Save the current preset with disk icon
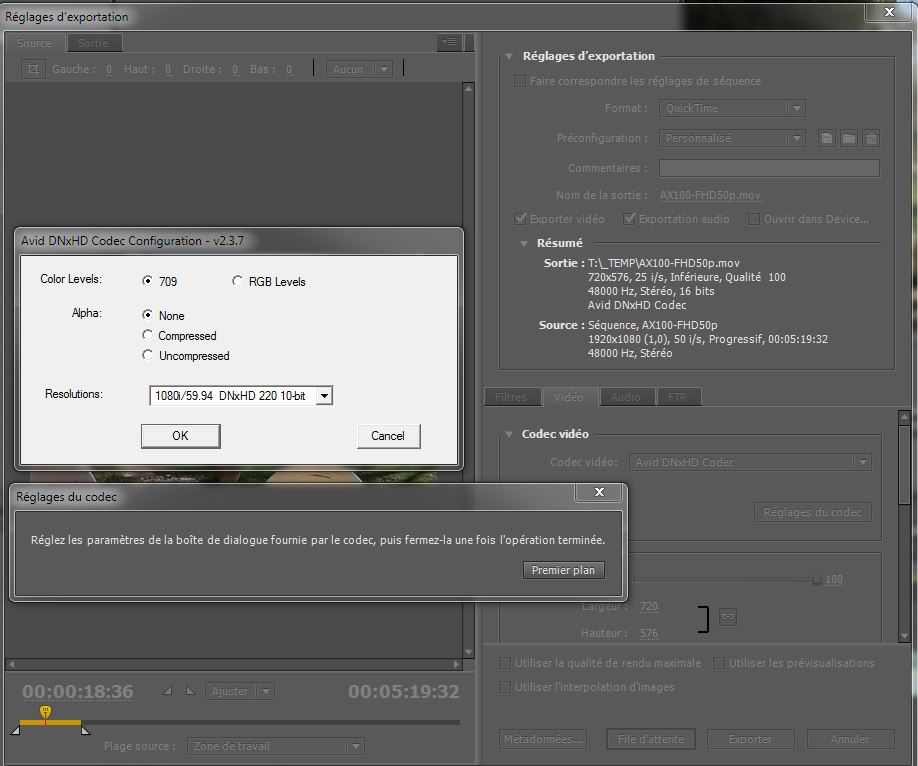The image size is (918, 766). pos(827,138)
